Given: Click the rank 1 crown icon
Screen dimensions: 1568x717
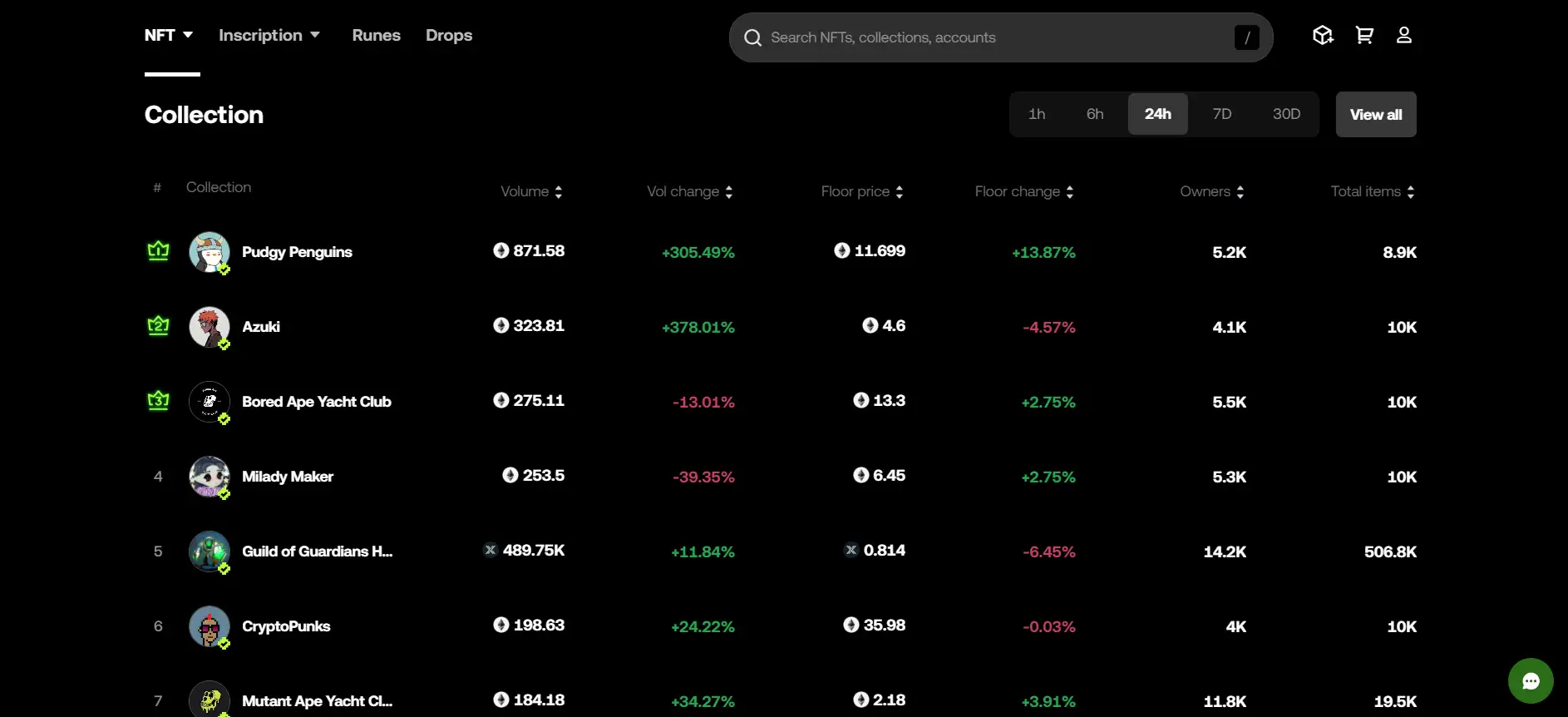Looking at the screenshot, I should (x=158, y=251).
